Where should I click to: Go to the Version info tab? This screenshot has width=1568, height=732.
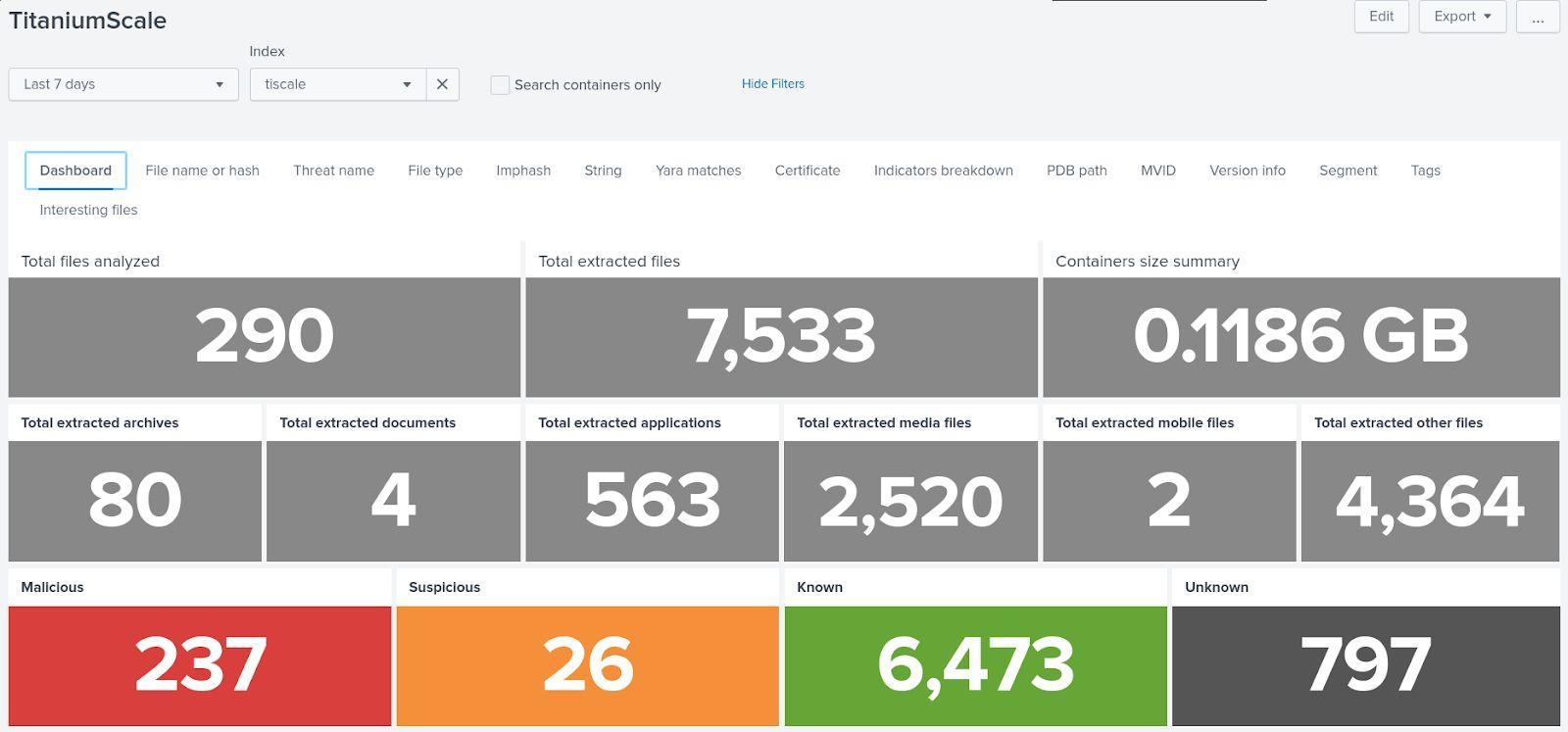1248,171
